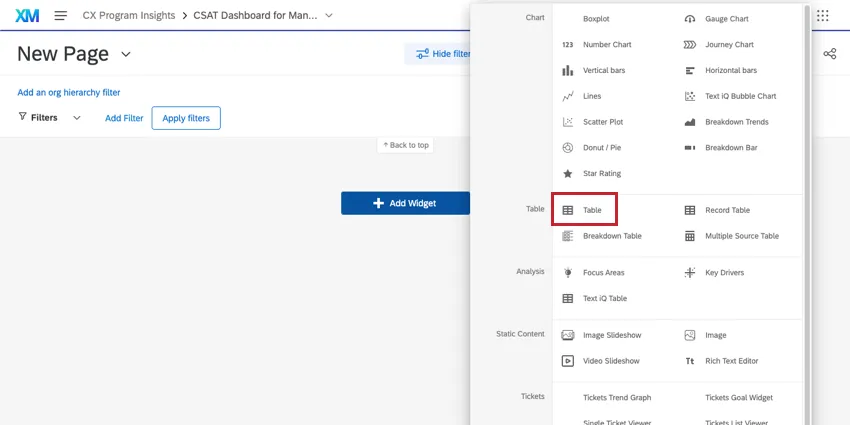Open the hamburger navigation menu
The width and height of the screenshot is (850, 425).
61,16
